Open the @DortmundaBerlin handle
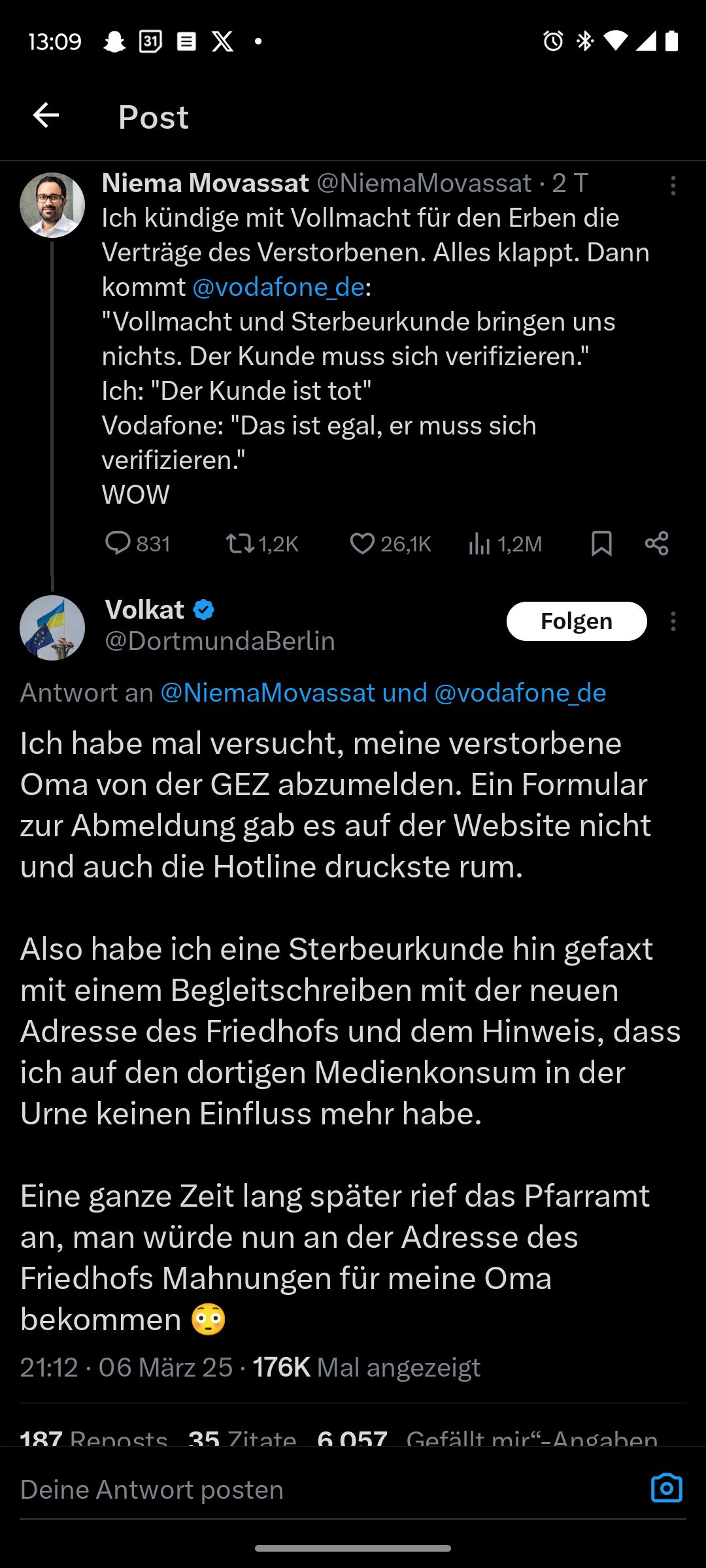 pos(220,642)
